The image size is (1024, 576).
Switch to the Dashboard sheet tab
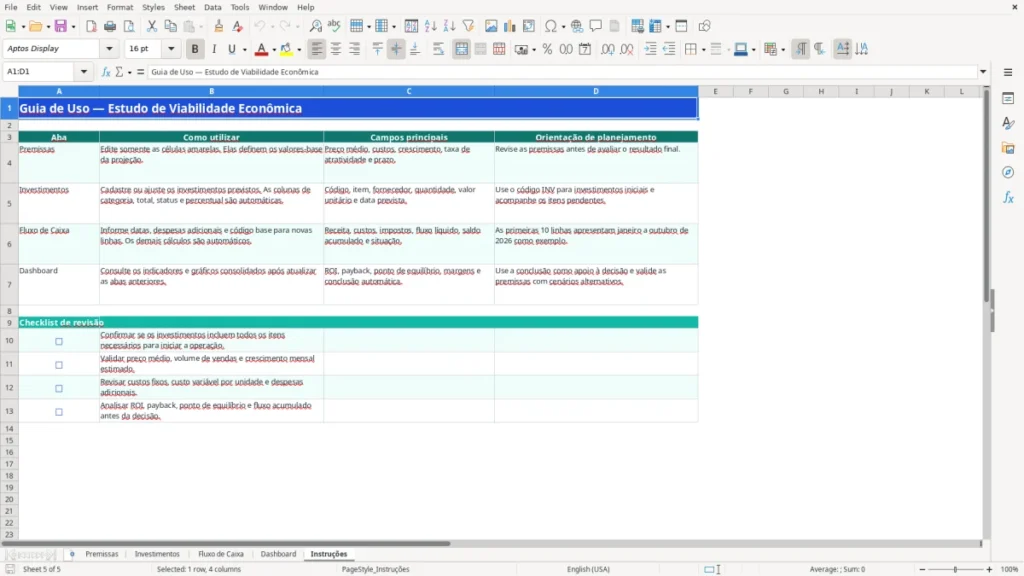tap(278, 554)
